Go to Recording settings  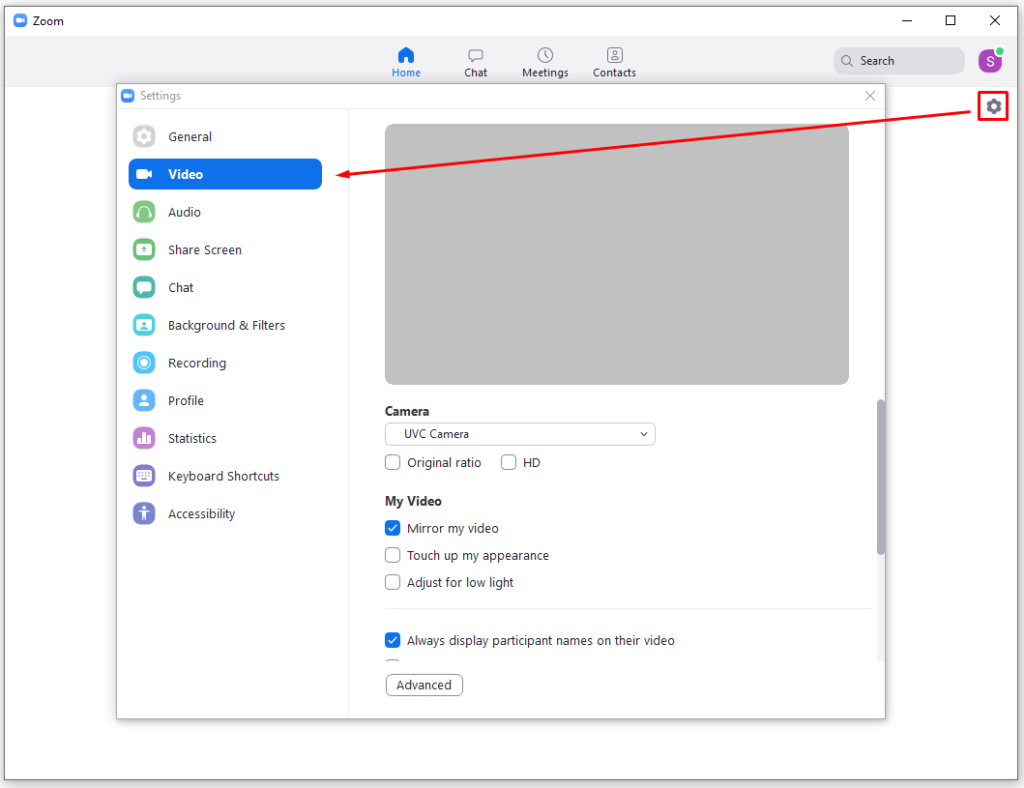tap(196, 363)
